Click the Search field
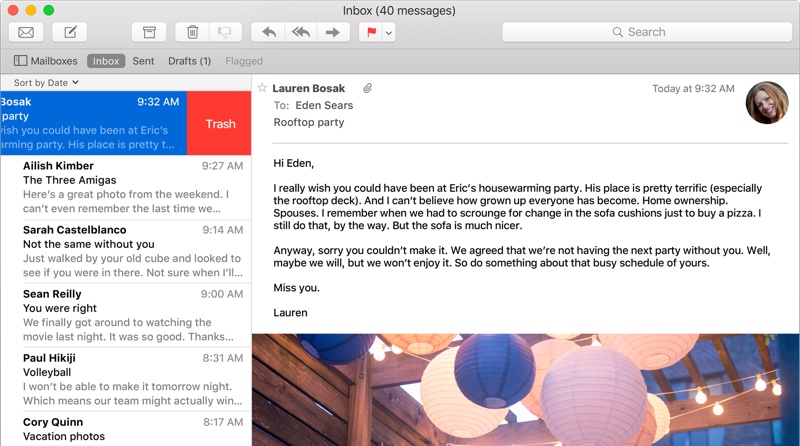 click(647, 32)
